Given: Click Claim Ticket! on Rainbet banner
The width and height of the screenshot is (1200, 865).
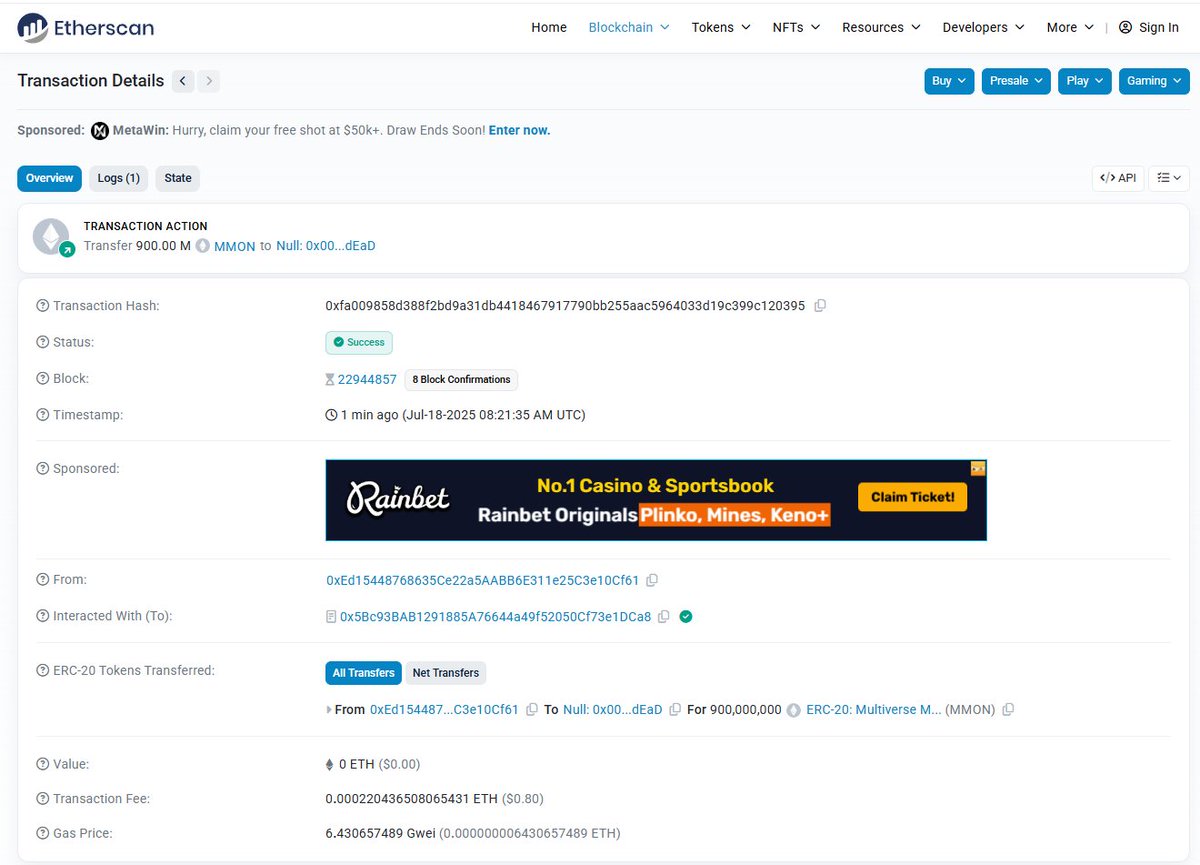Looking at the screenshot, I should (912, 497).
